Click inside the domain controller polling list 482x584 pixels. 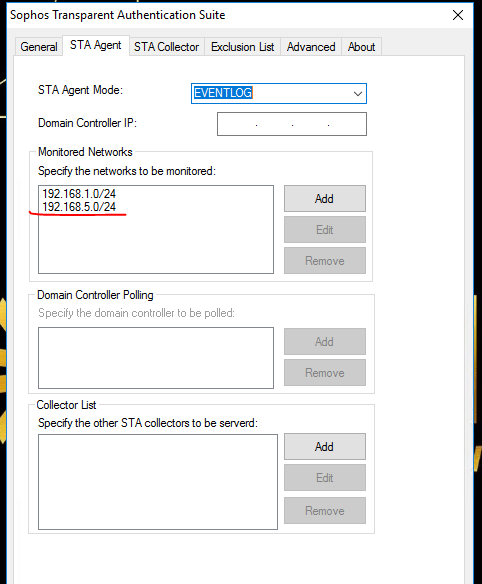click(156, 358)
